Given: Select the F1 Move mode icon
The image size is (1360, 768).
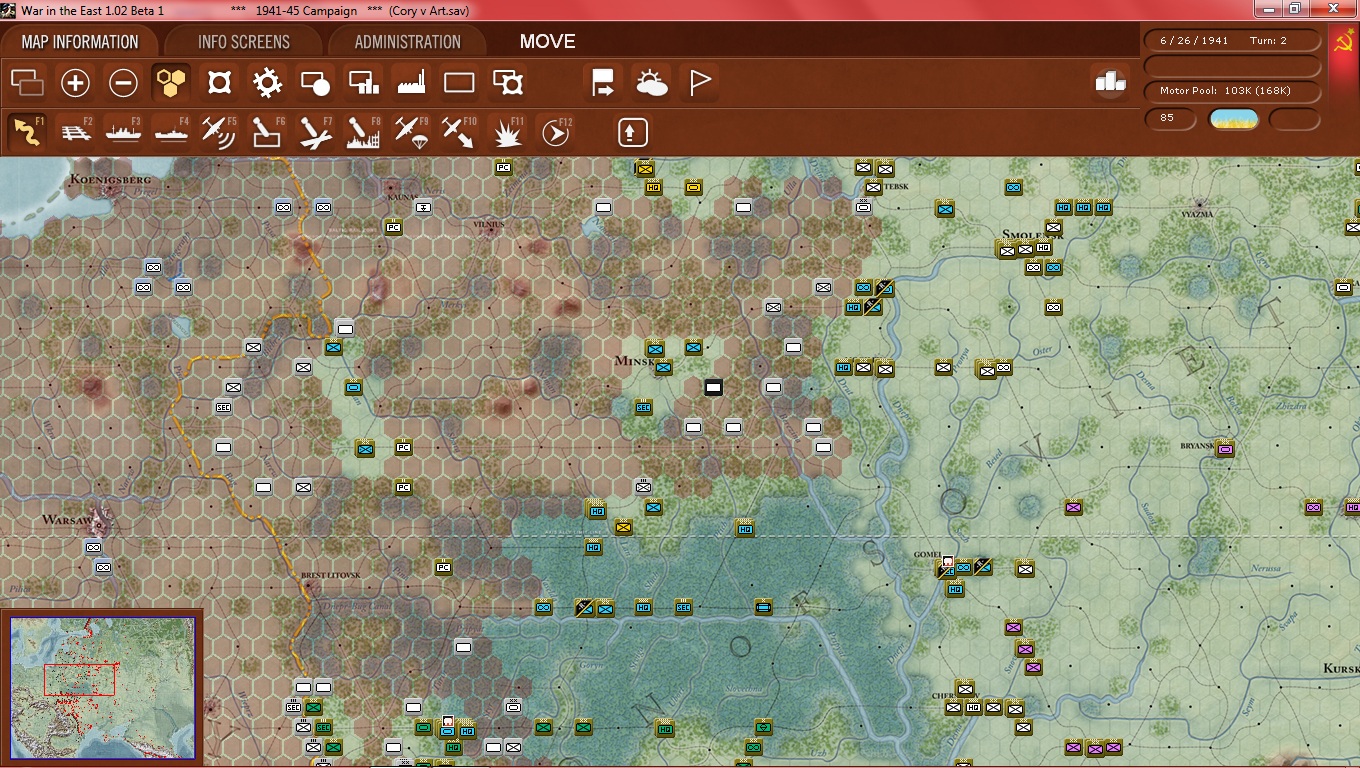Looking at the screenshot, I should point(28,131).
